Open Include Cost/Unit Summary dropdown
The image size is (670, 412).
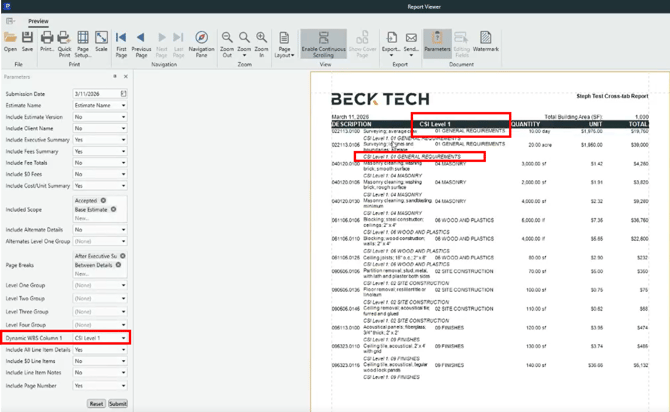(123, 186)
